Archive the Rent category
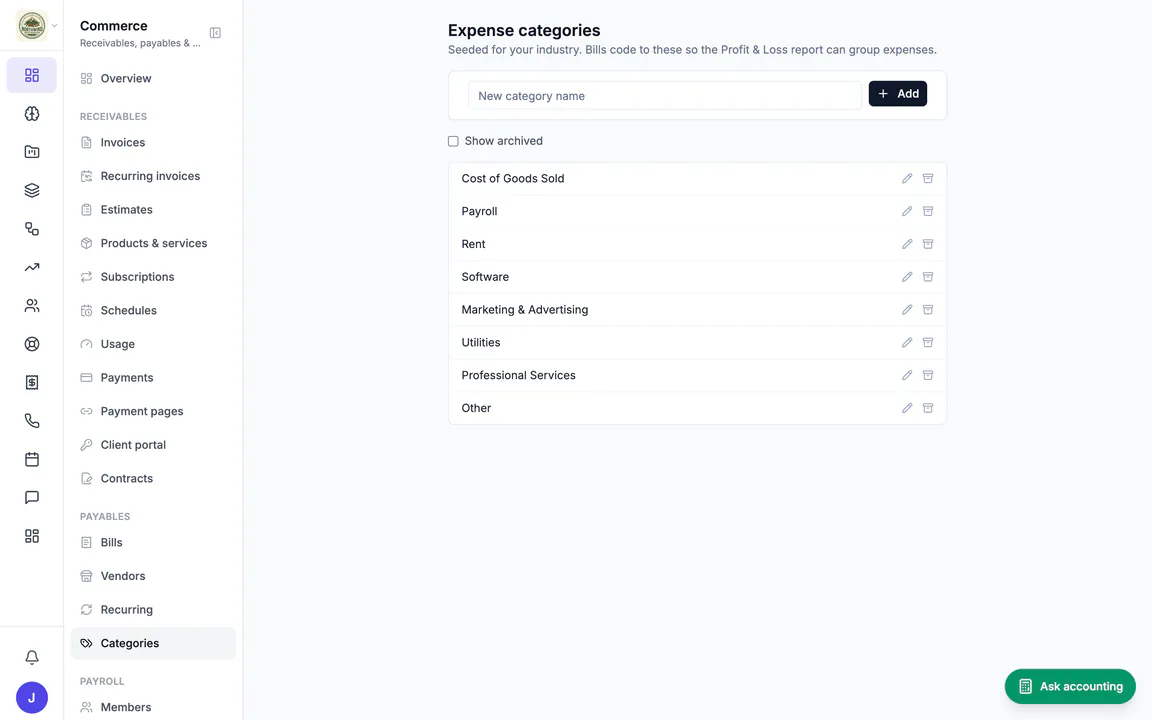 pos(928,244)
